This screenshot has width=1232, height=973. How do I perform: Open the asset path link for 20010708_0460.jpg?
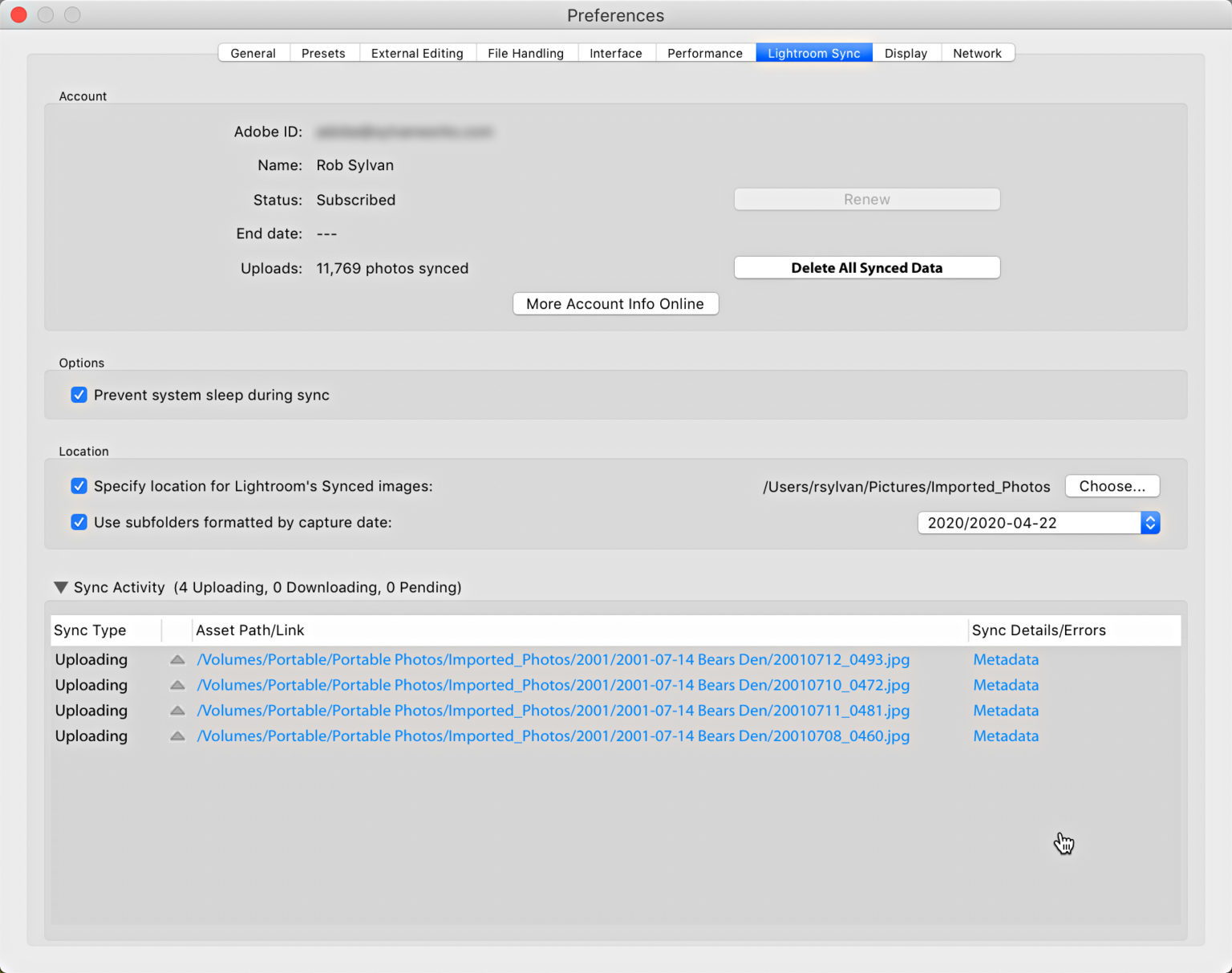point(553,736)
